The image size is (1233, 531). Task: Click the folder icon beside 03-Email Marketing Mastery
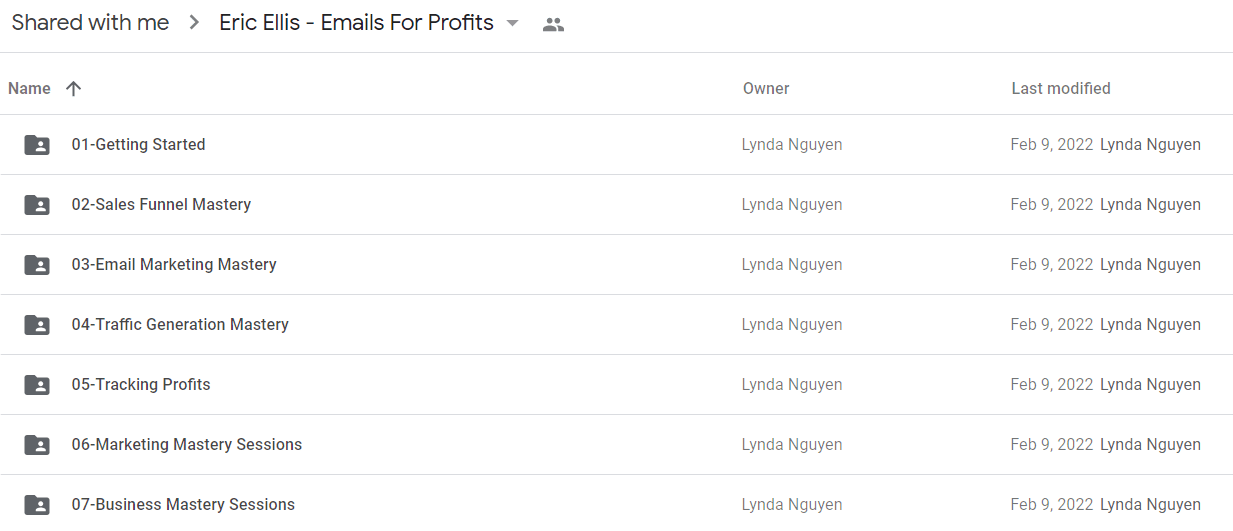tap(37, 265)
